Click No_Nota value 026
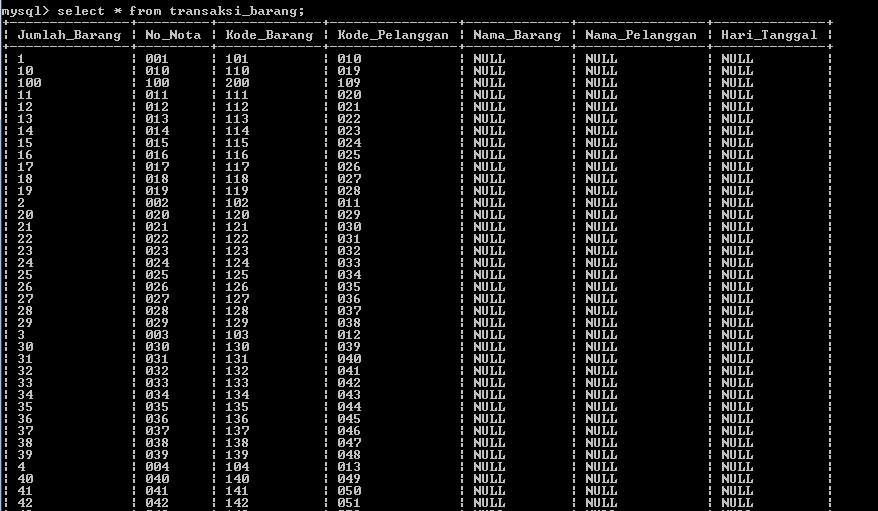 click(157, 287)
